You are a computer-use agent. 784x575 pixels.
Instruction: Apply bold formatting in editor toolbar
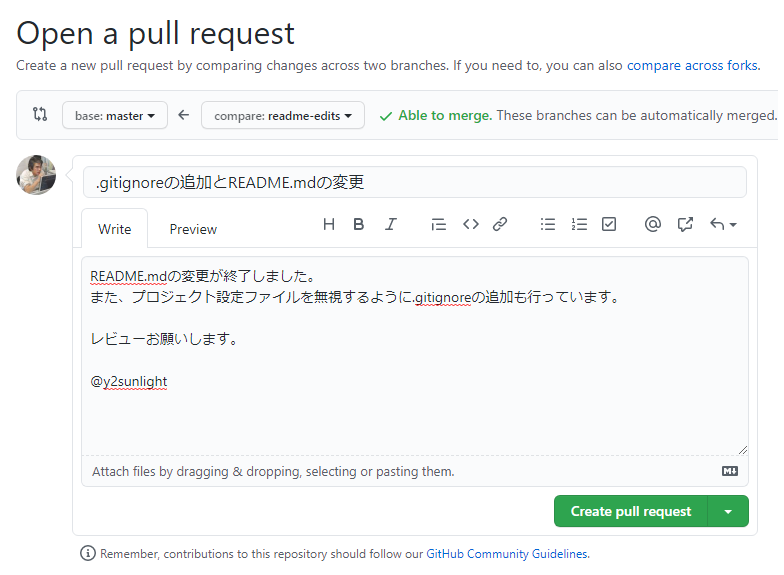point(359,225)
